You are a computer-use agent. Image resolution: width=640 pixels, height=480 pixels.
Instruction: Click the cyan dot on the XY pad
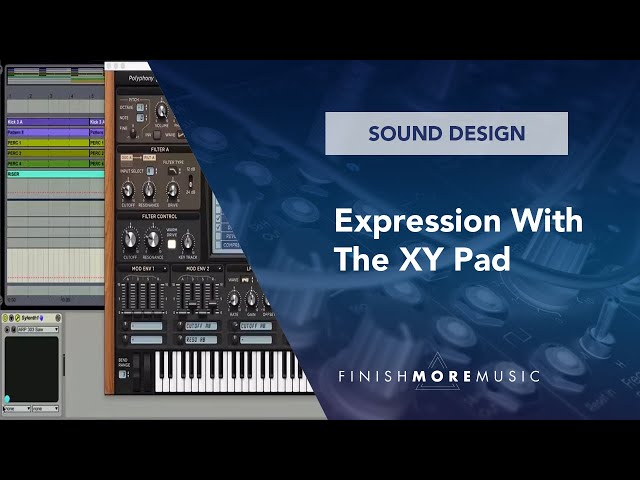click(7, 399)
